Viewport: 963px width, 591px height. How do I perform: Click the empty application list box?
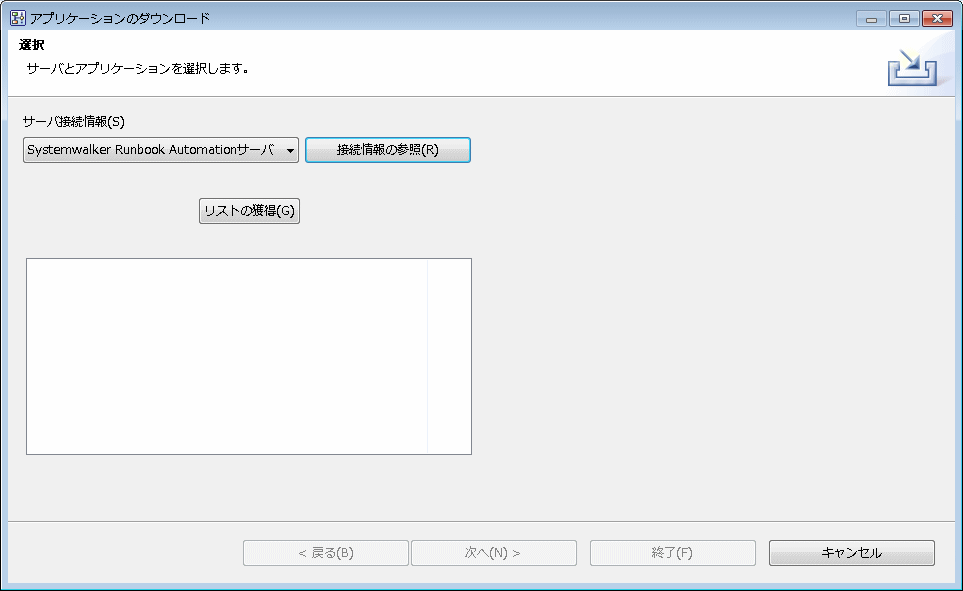(x=249, y=356)
